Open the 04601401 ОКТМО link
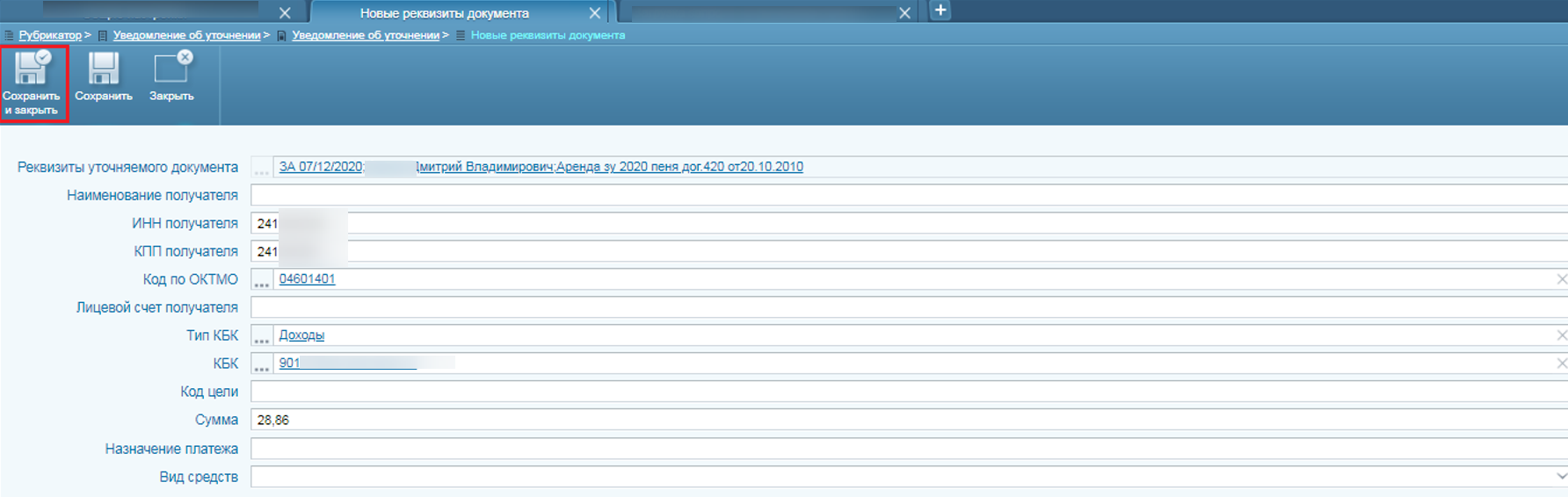 (x=307, y=279)
